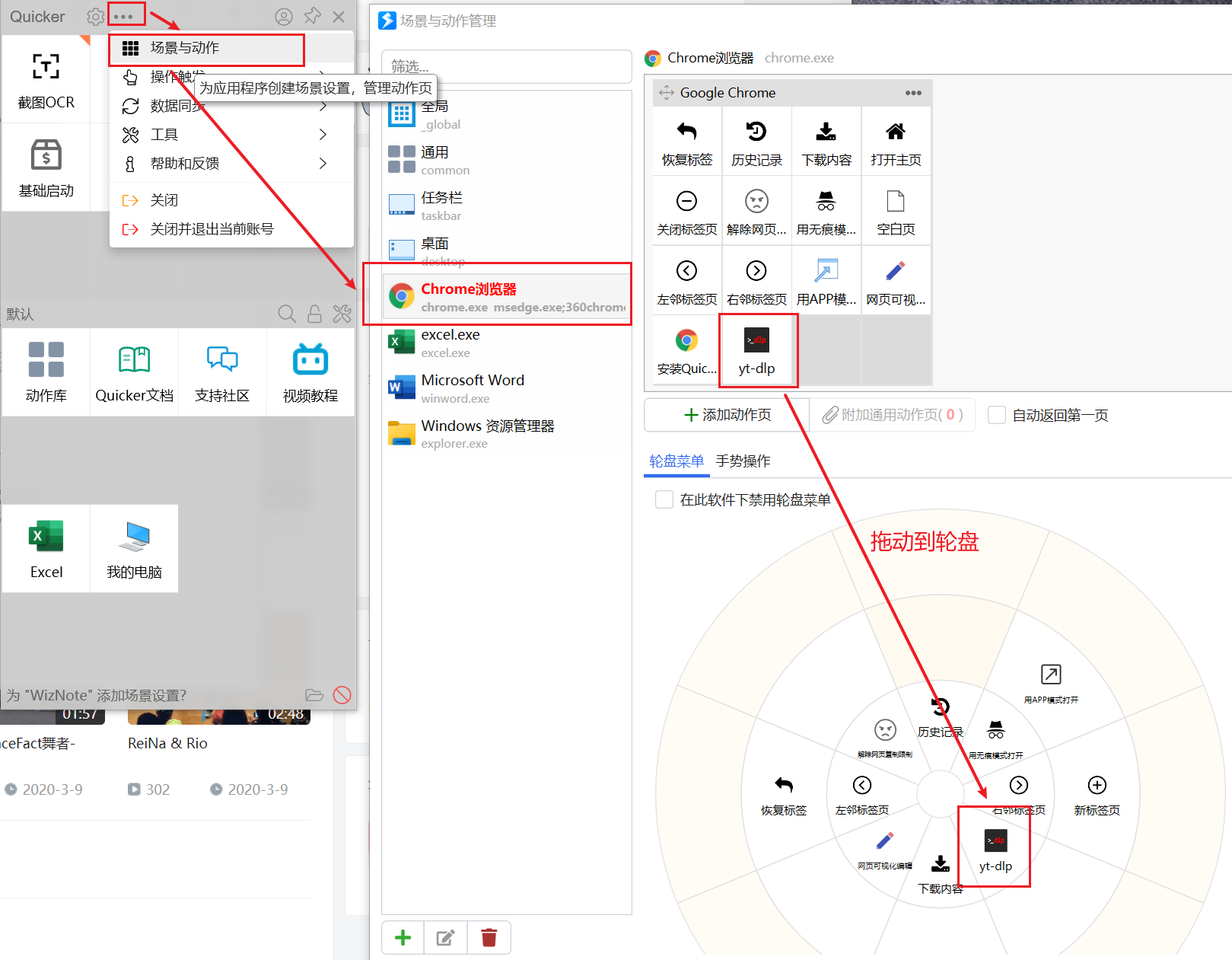Click the 左邻标签页 item on the wheel
The height and width of the screenshot is (960, 1232).
pos(862,795)
